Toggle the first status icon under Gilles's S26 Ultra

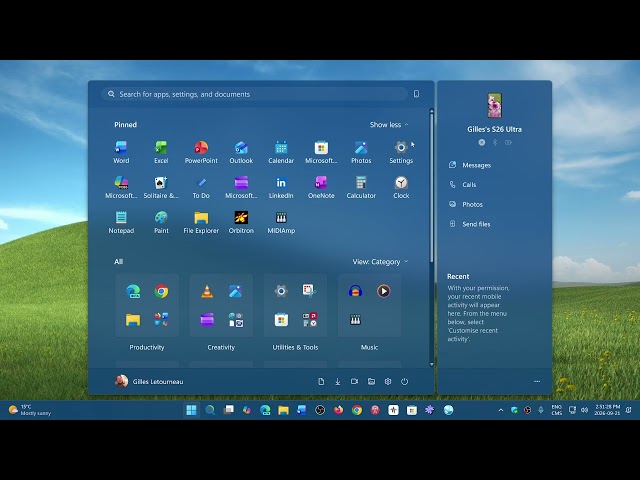coord(482,142)
